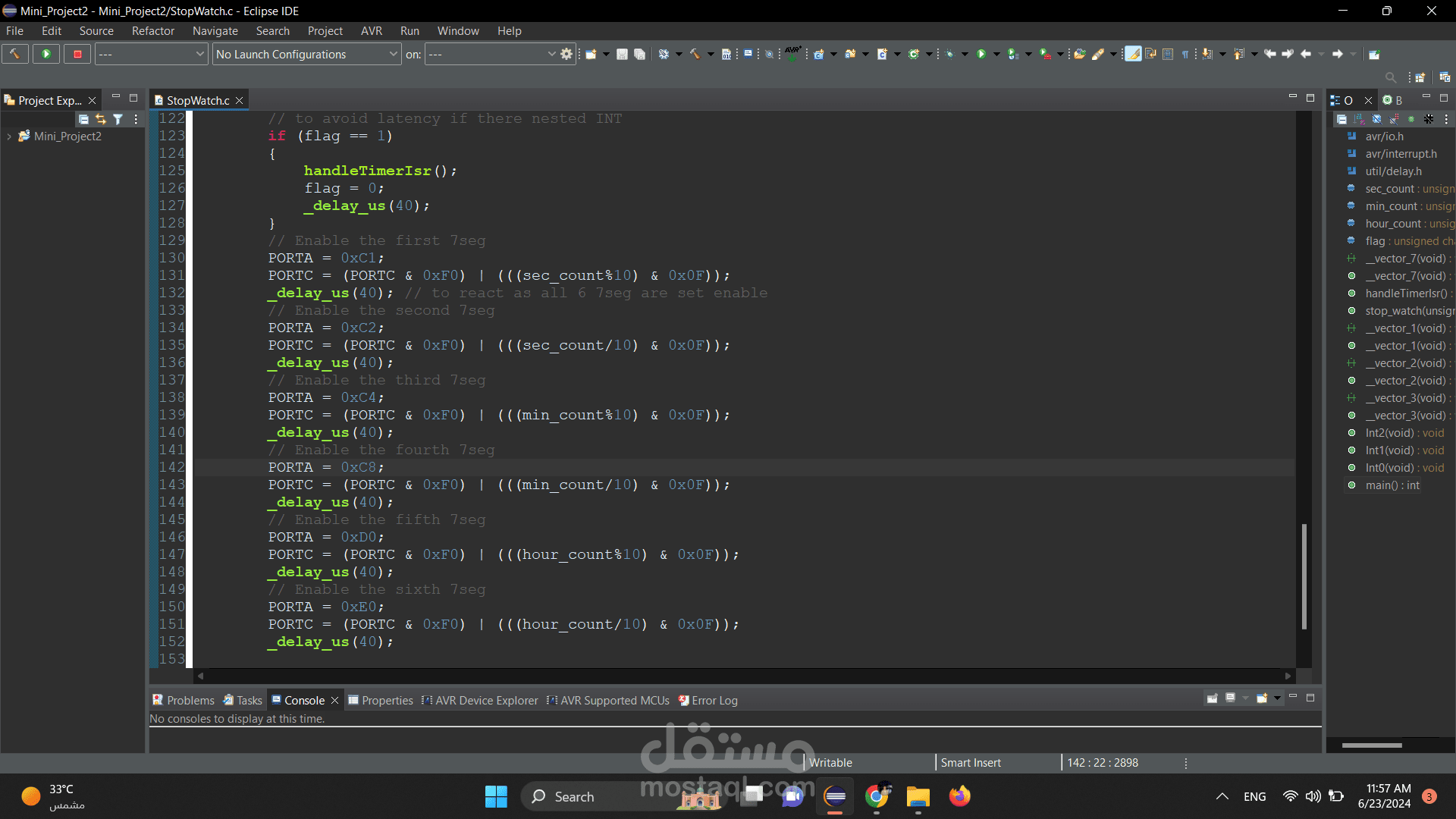Click the AVR upload to device icon
The image size is (1456, 819).
tap(792, 54)
